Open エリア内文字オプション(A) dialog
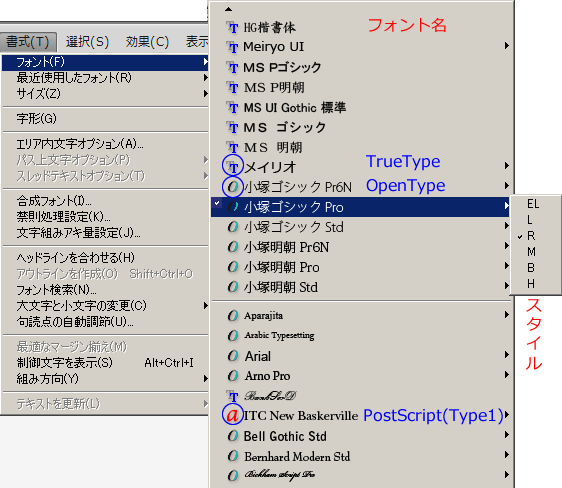562x488 pixels. (105, 144)
